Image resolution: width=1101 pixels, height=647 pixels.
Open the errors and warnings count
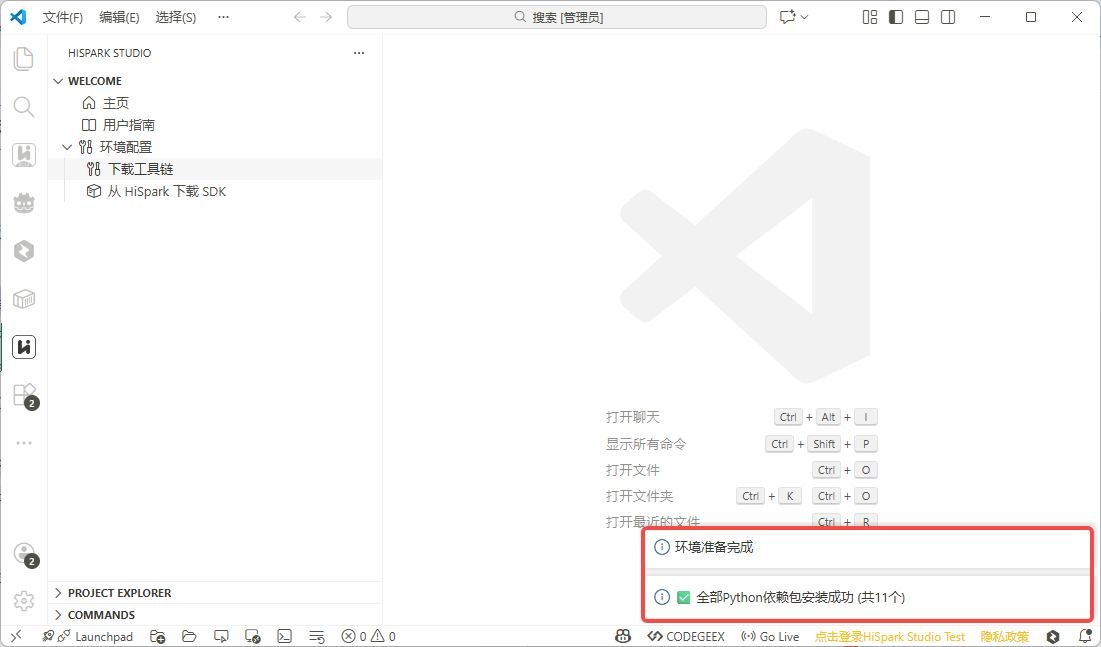[369, 636]
